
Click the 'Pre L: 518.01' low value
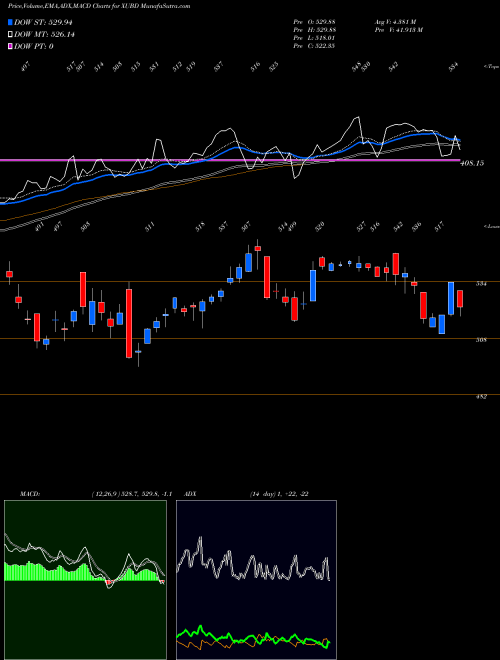tap(314, 38)
